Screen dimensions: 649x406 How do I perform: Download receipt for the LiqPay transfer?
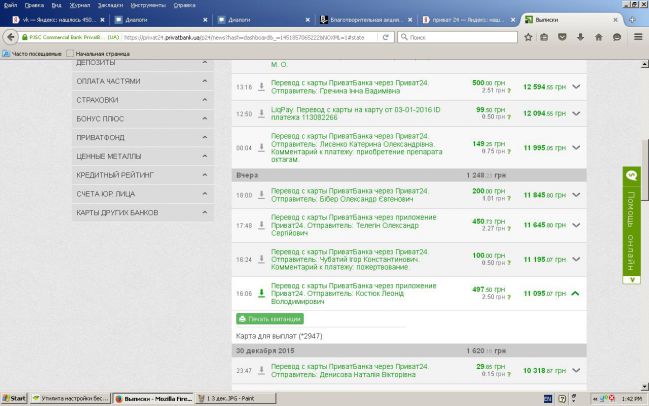click(x=261, y=113)
